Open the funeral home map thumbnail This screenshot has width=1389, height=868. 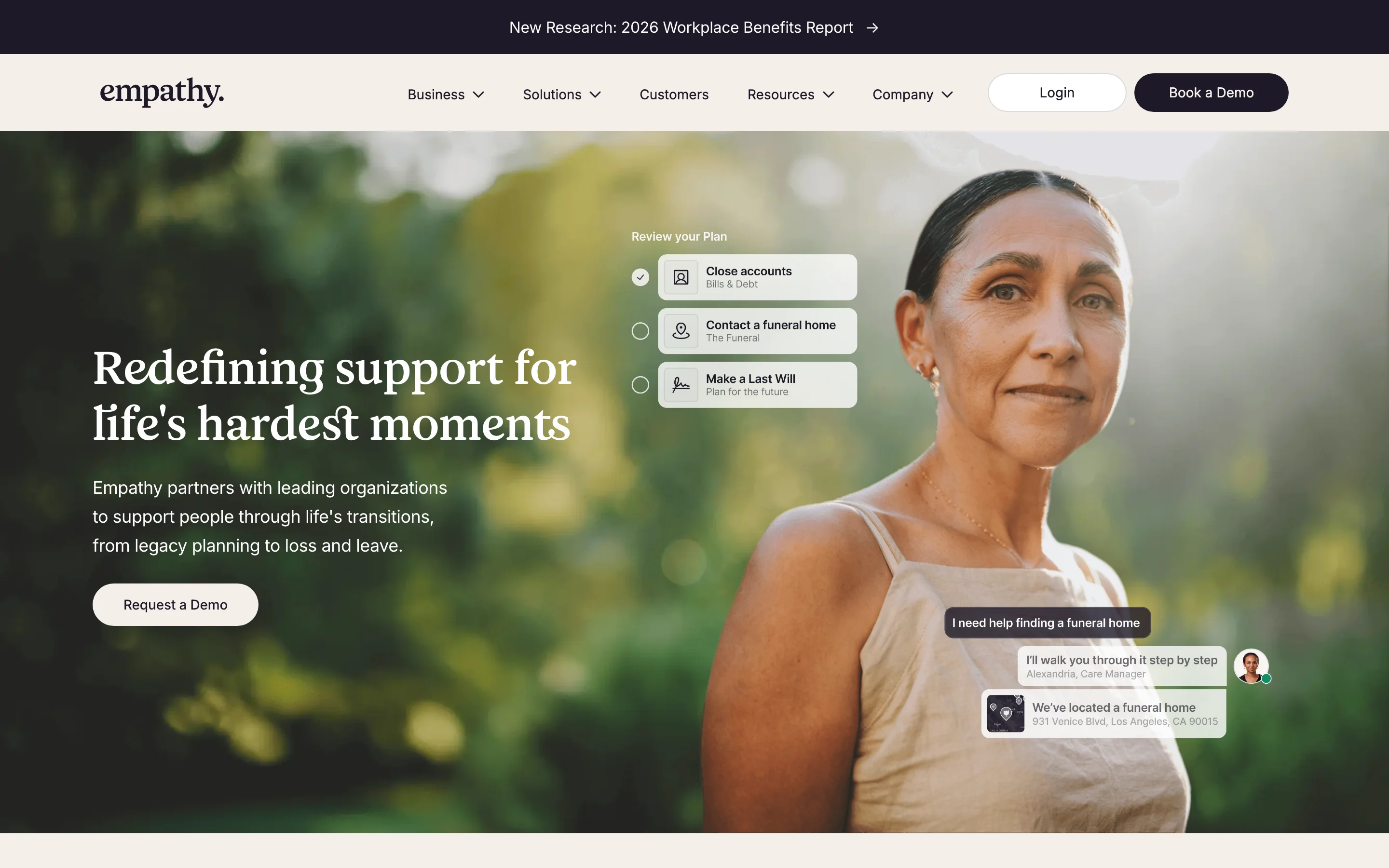[x=1006, y=714]
